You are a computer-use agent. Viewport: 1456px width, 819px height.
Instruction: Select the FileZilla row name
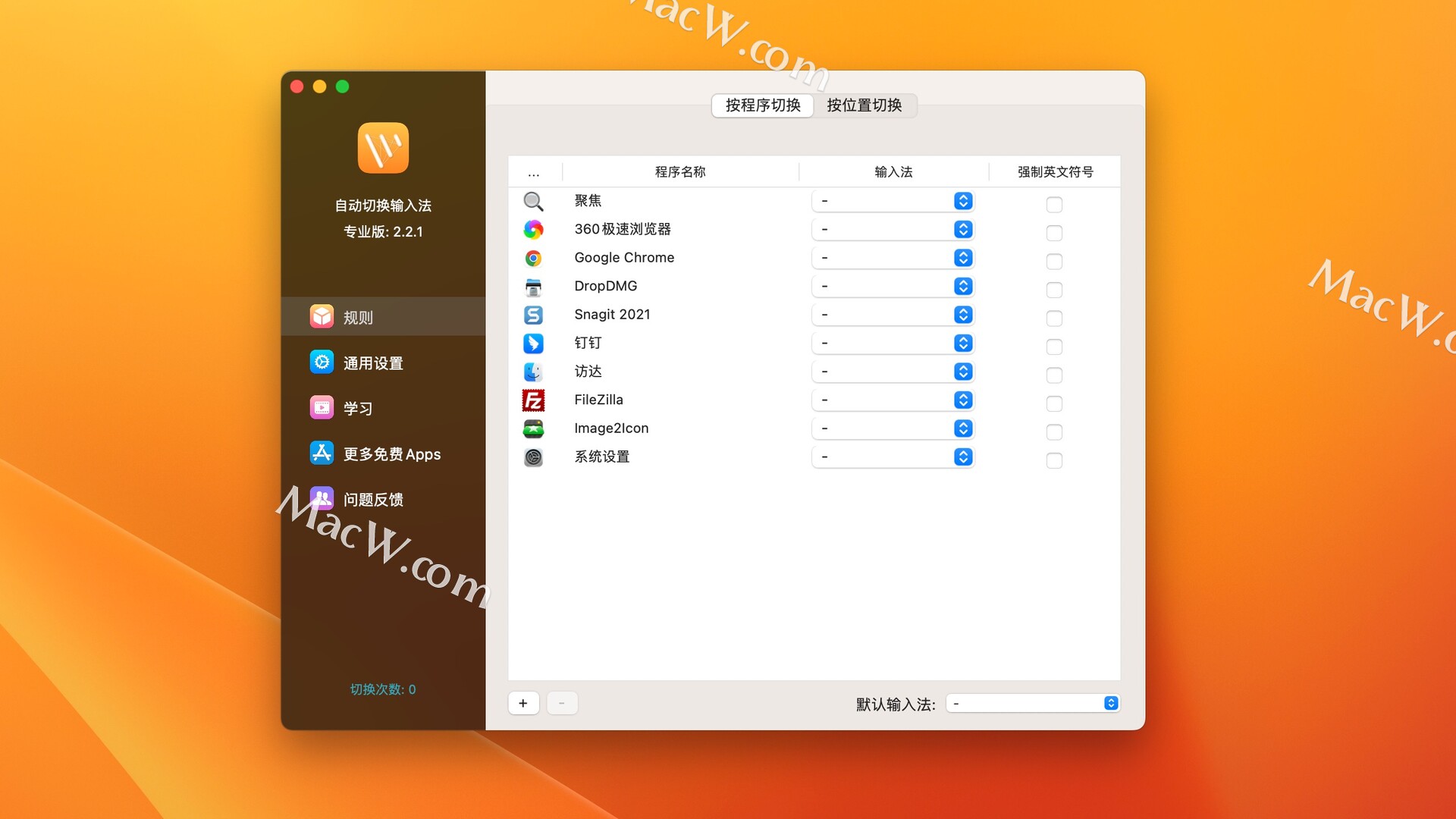tap(598, 400)
